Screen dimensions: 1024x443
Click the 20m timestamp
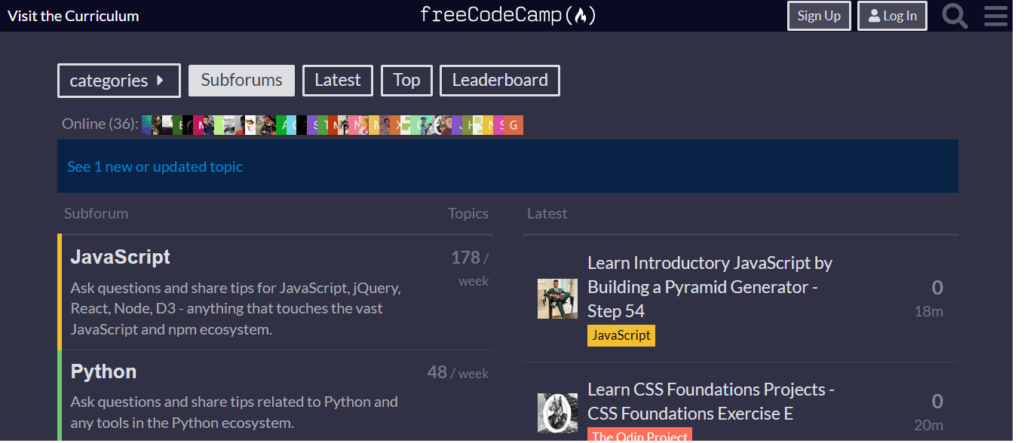pyautogui.click(x=929, y=425)
